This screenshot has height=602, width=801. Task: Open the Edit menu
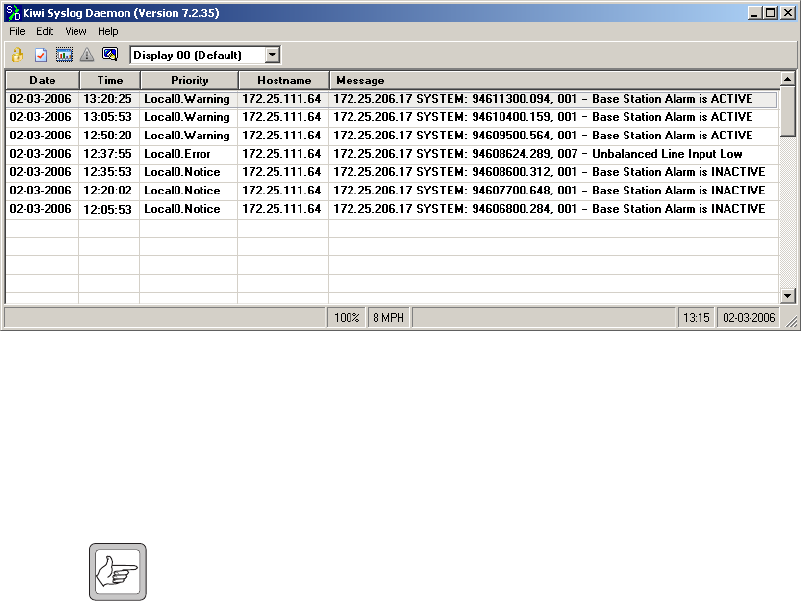tap(44, 31)
